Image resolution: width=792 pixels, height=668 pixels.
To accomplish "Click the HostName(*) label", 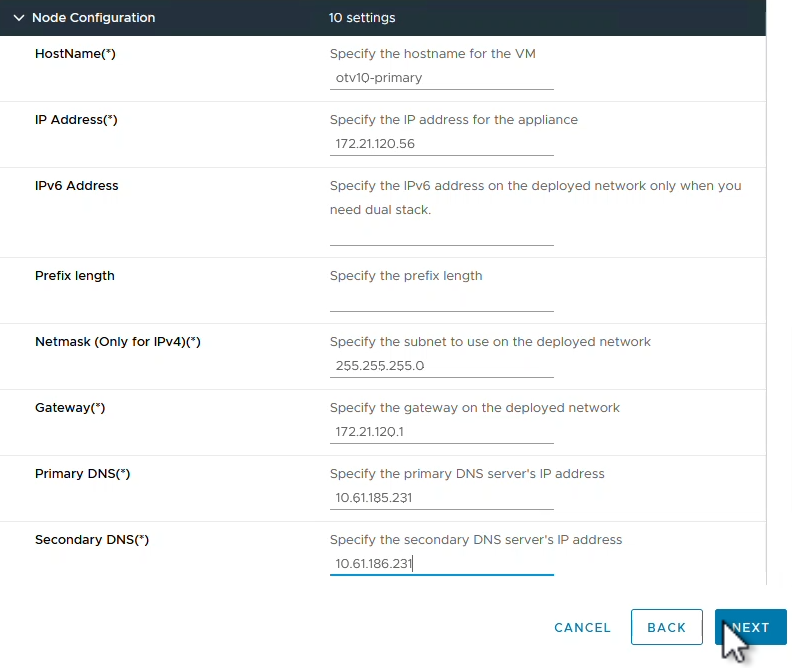I will (75, 54).
